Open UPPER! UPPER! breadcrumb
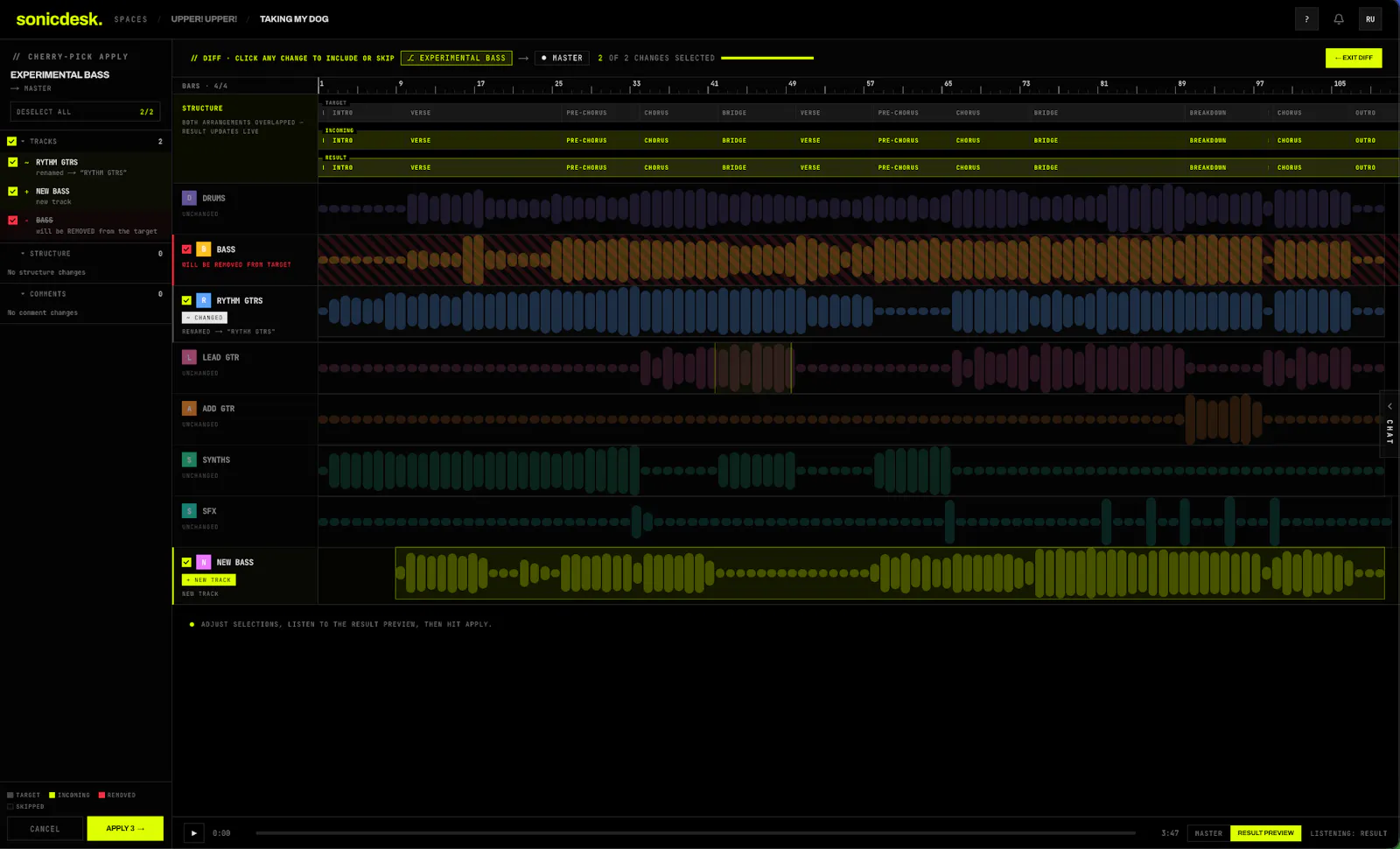 pos(204,19)
